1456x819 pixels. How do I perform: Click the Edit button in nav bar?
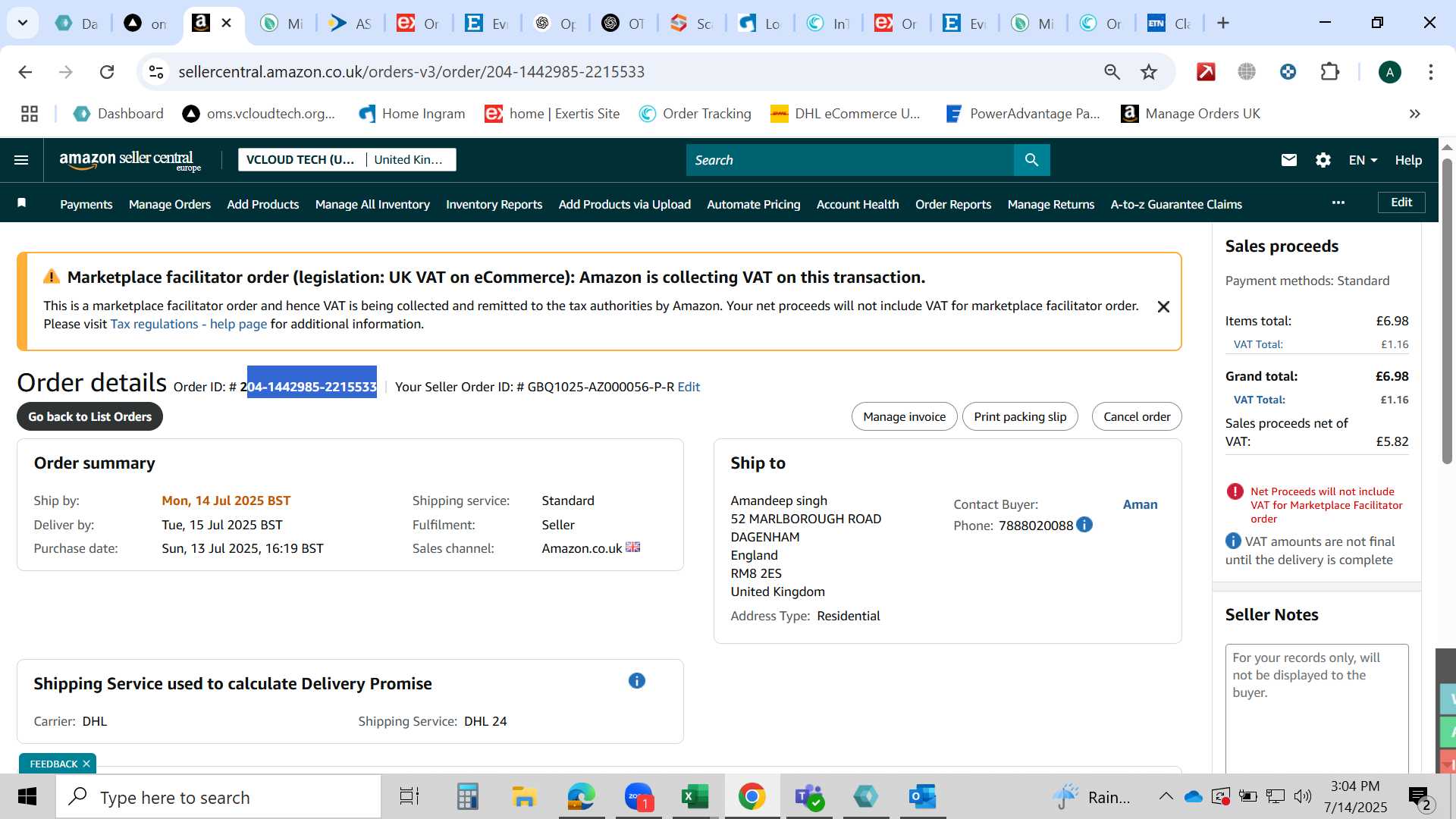pos(1401,202)
